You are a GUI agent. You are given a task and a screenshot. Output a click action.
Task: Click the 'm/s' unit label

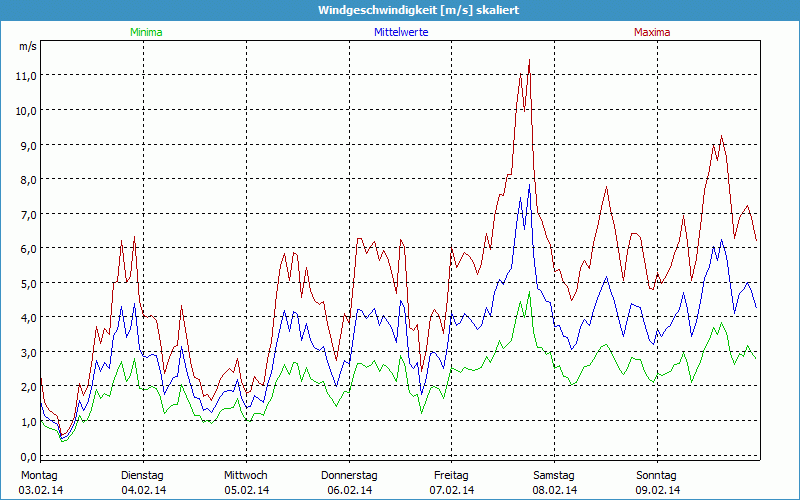click(28, 46)
